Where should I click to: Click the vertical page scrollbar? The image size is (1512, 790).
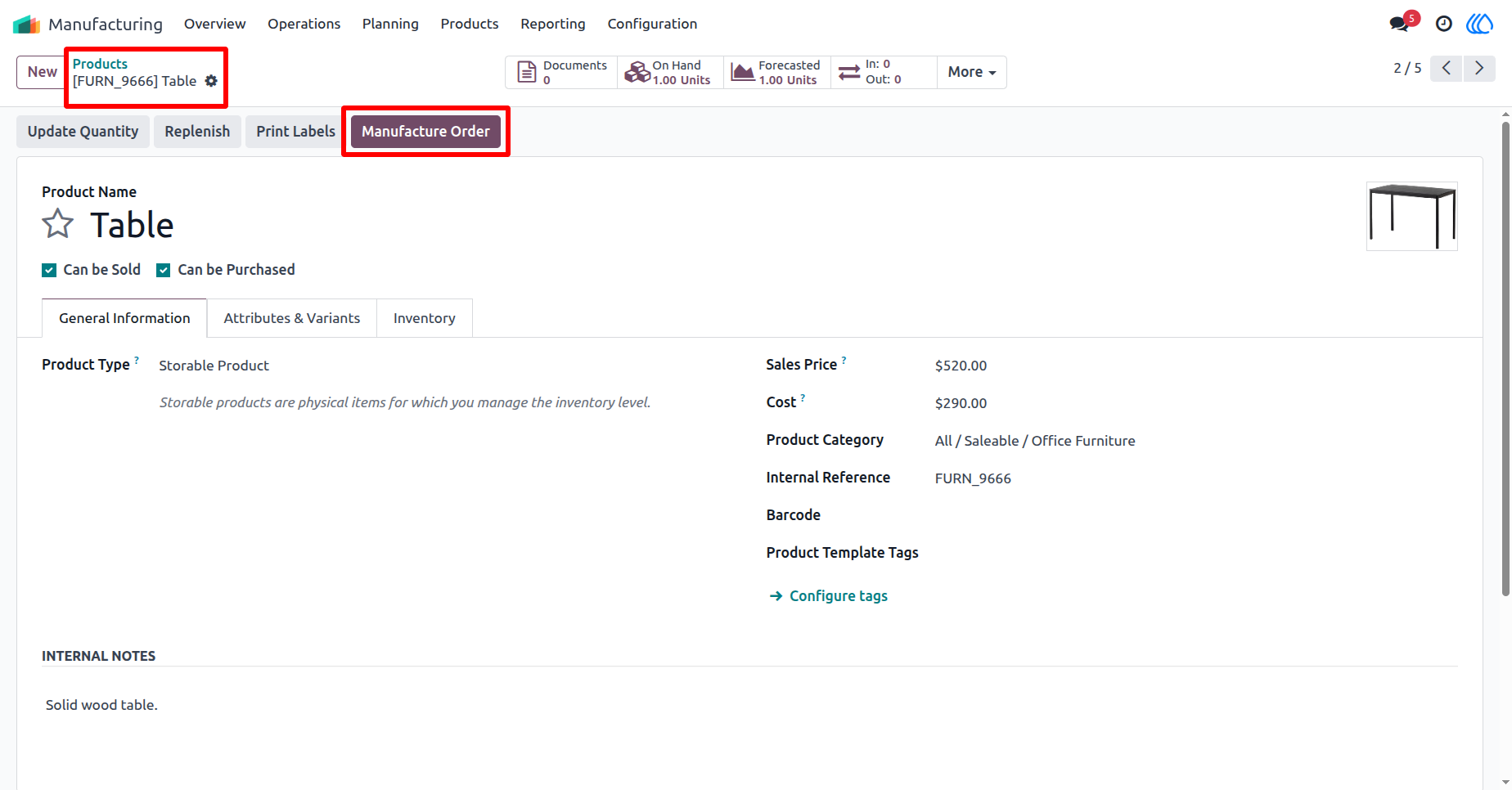(1505, 358)
